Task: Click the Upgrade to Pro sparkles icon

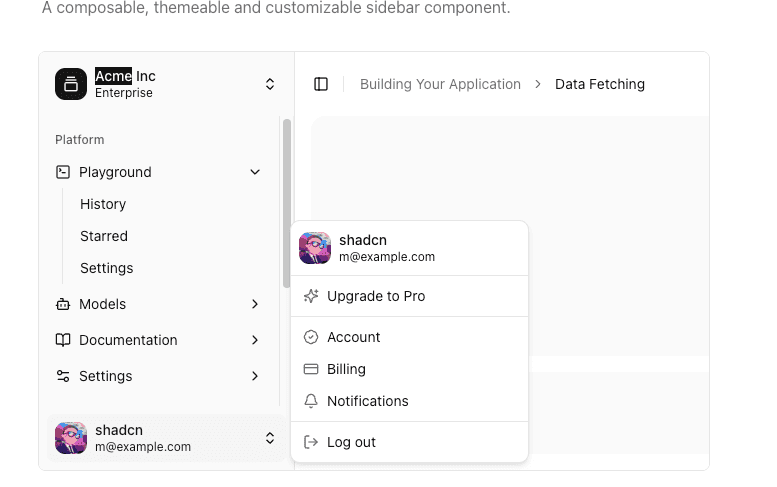Action: pyautogui.click(x=311, y=296)
